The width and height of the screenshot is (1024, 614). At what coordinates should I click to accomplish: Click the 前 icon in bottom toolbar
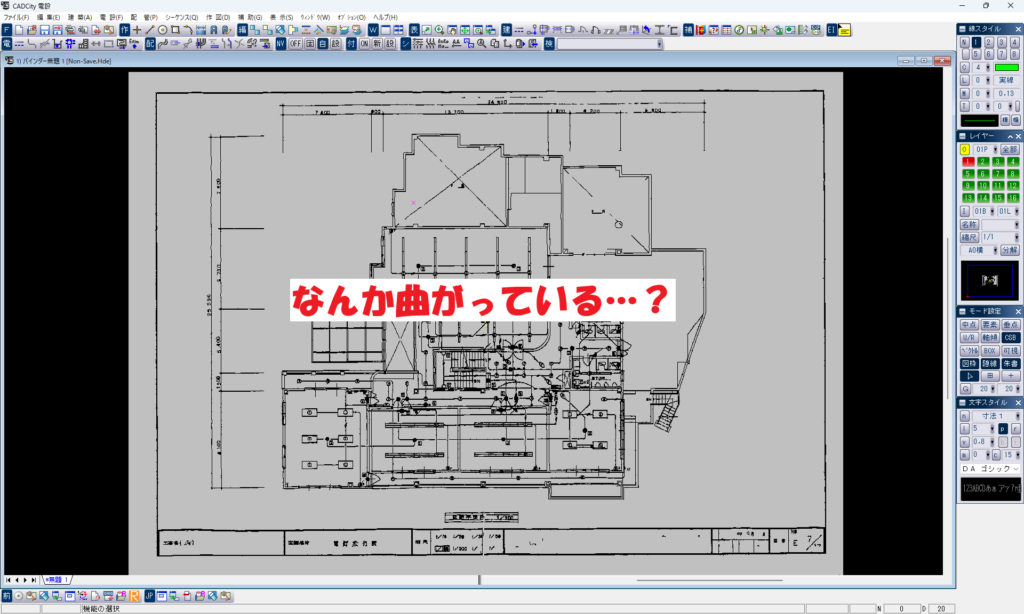(x=7, y=596)
